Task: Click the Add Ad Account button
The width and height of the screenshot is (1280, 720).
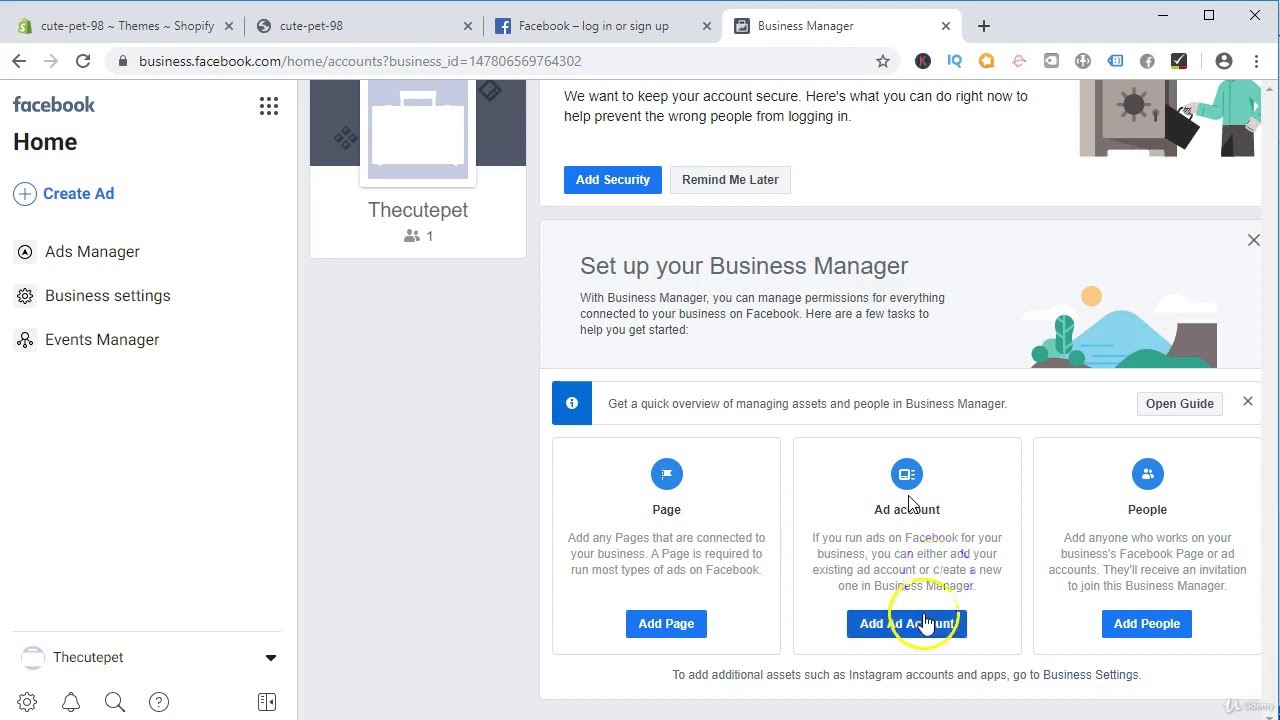Action: pyautogui.click(x=907, y=624)
